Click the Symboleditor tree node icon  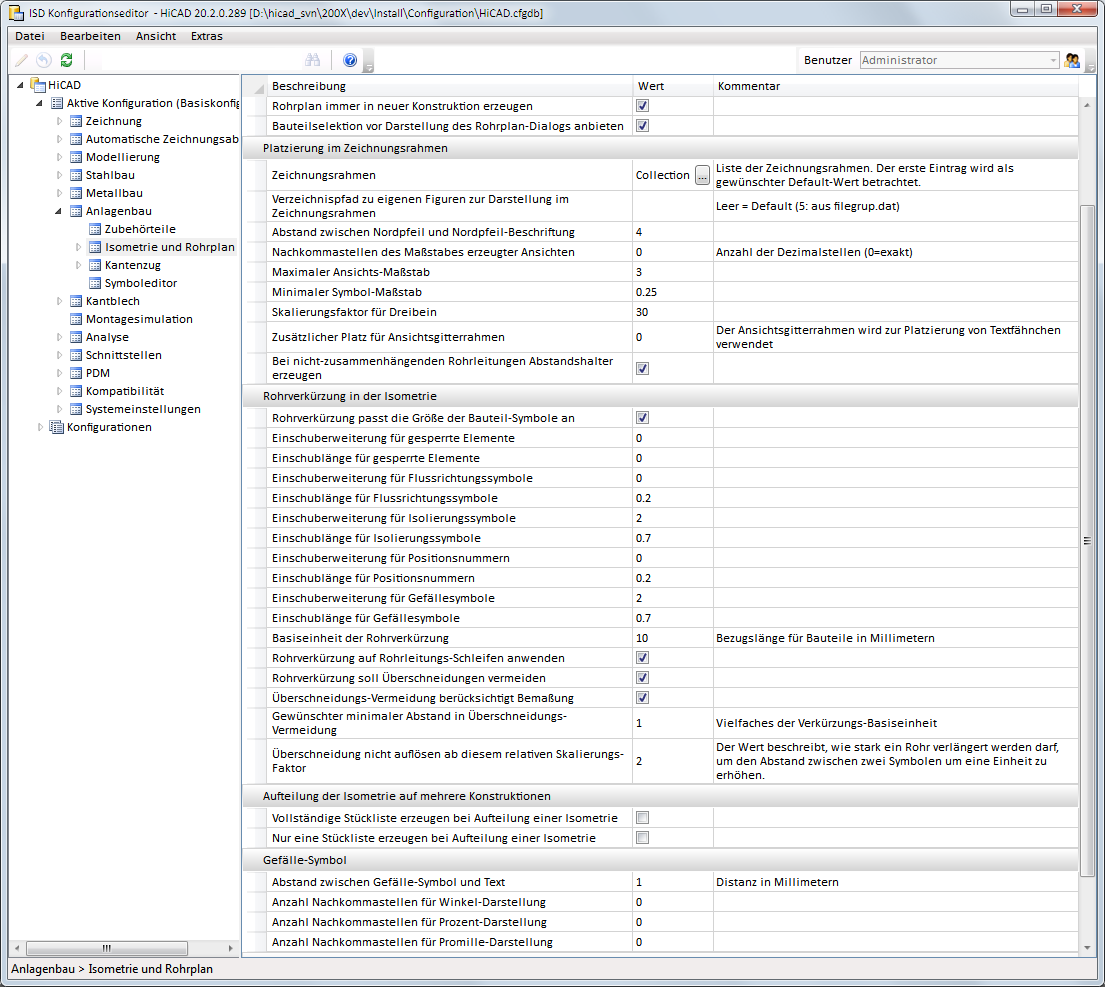(x=95, y=283)
